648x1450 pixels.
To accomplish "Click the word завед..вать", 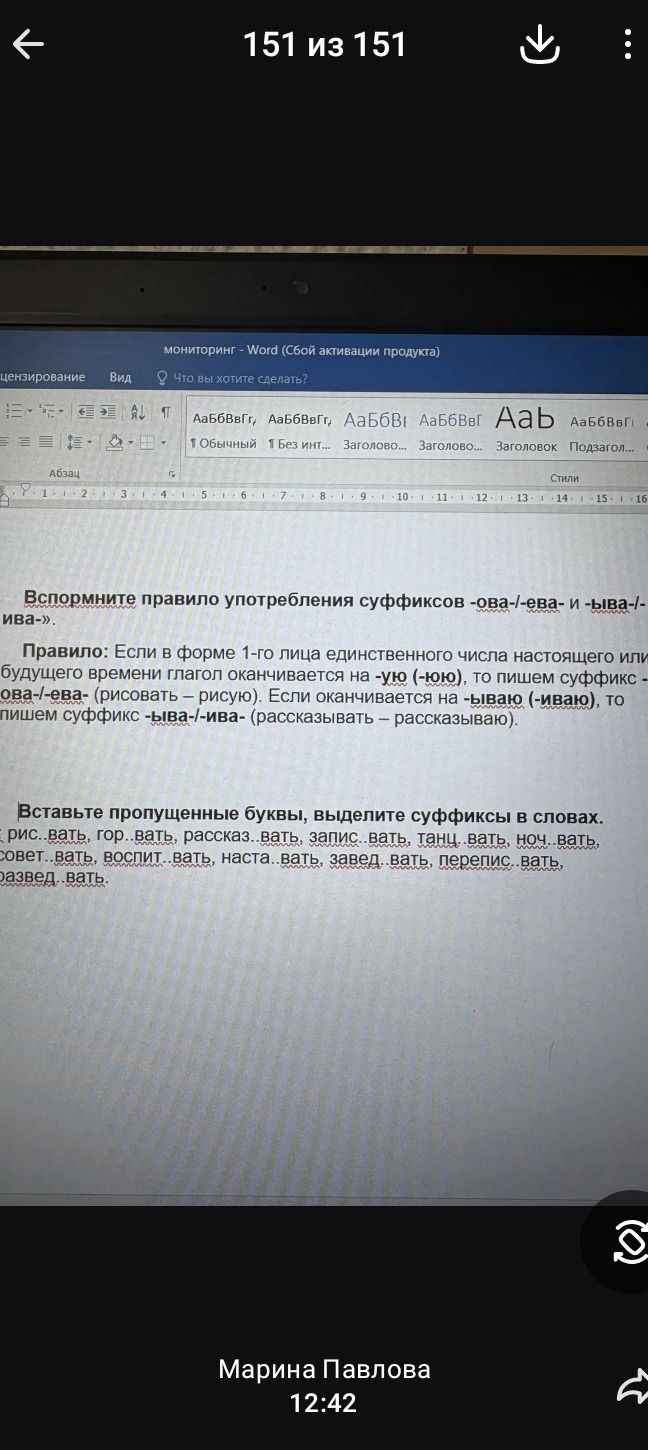I will click(378, 860).
